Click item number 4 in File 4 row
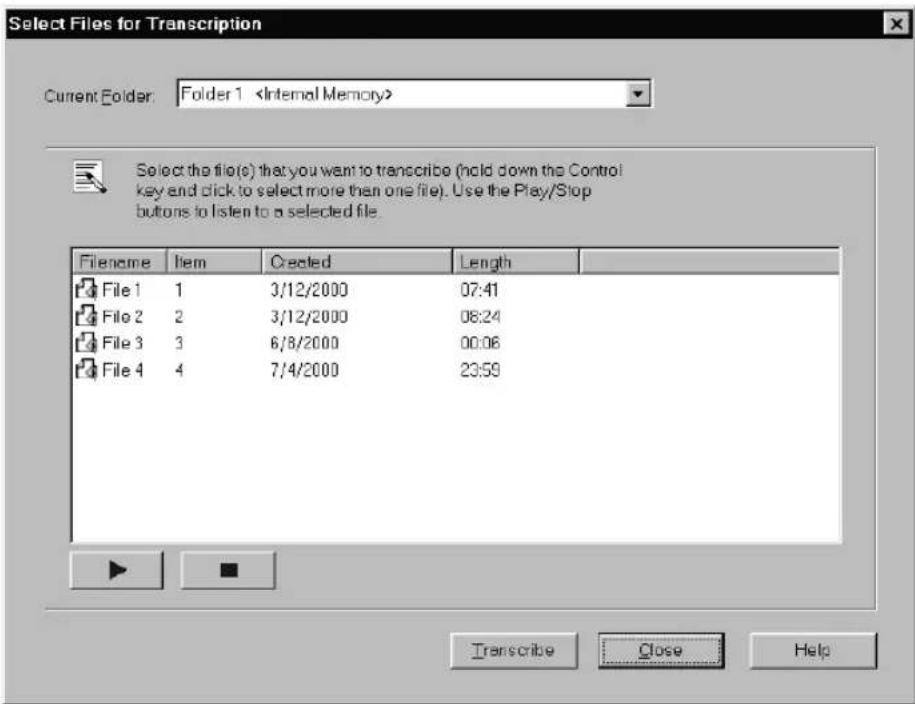 click(x=179, y=370)
